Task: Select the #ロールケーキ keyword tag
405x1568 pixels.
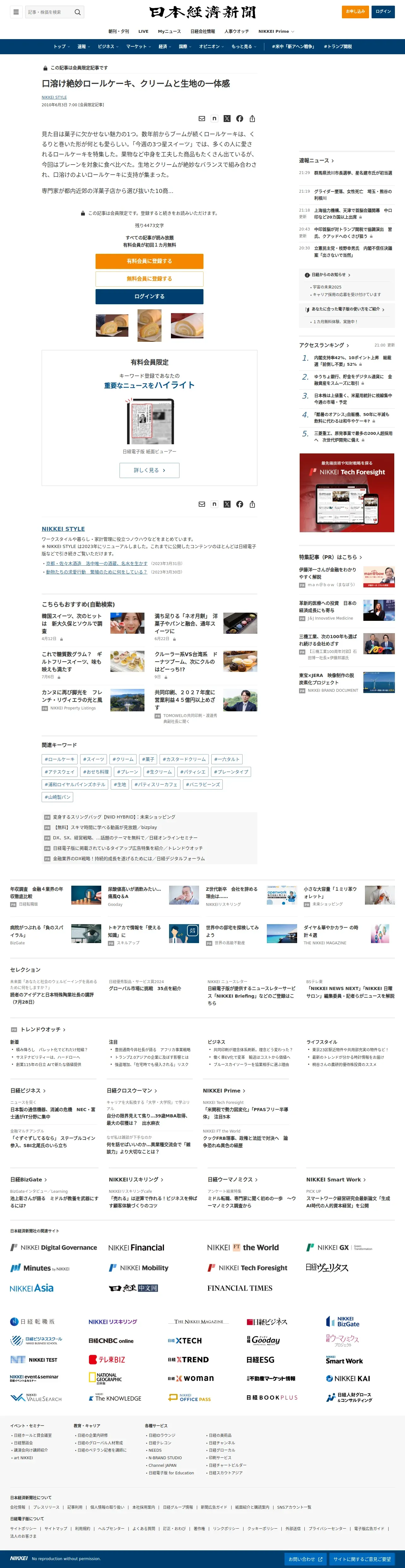Action: tap(60, 759)
